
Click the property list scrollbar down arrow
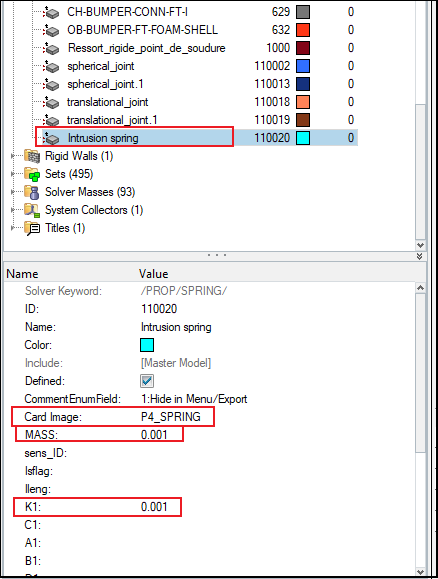pos(420,572)
